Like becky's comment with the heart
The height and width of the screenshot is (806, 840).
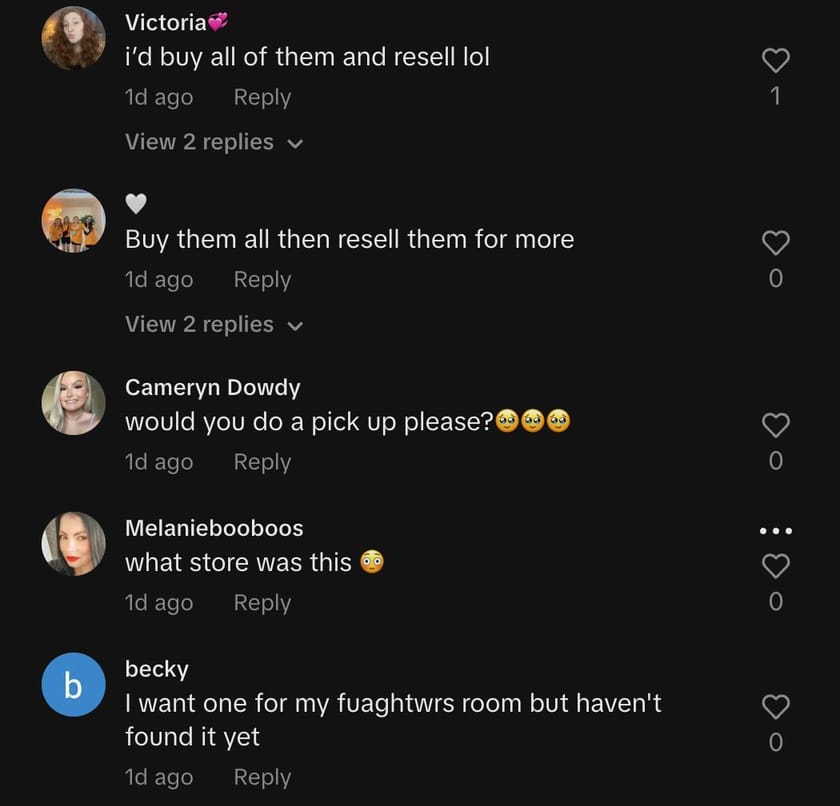pos(776,707)
